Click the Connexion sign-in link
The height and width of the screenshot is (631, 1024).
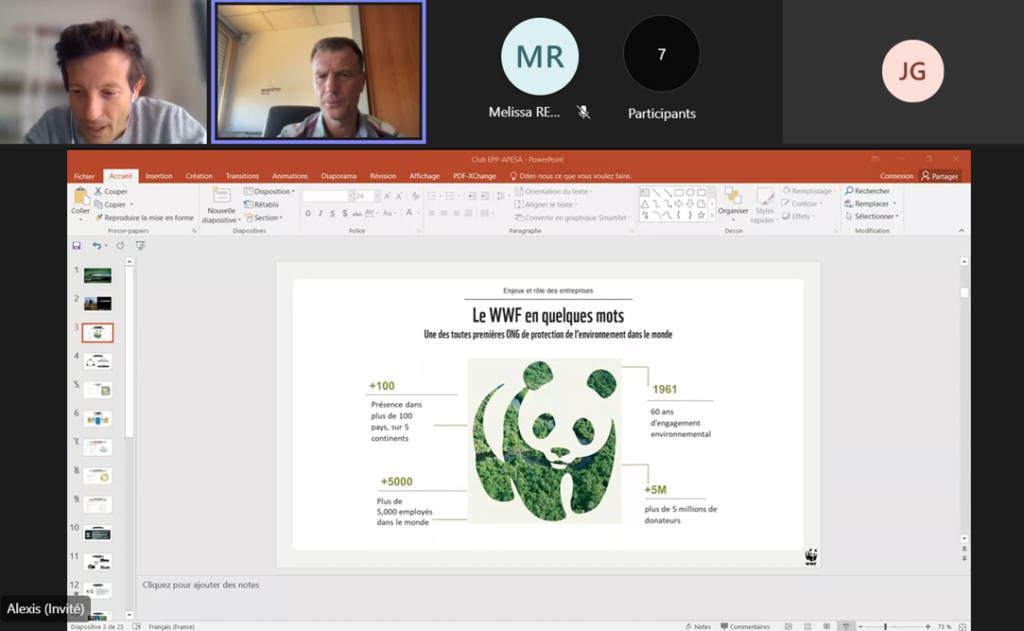coord(897,176)
